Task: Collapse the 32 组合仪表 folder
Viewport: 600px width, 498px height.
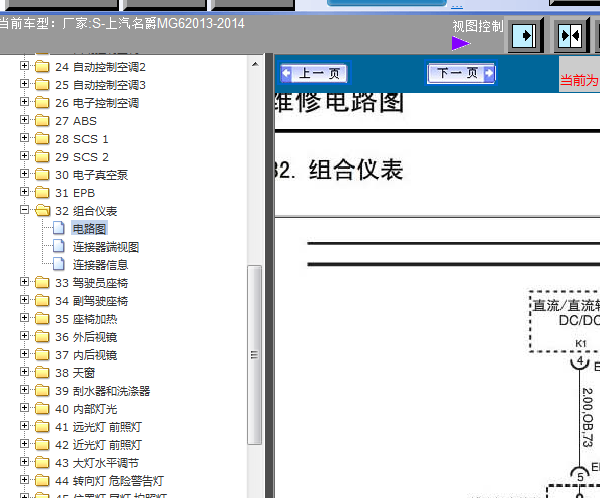Action: point(24,210)
